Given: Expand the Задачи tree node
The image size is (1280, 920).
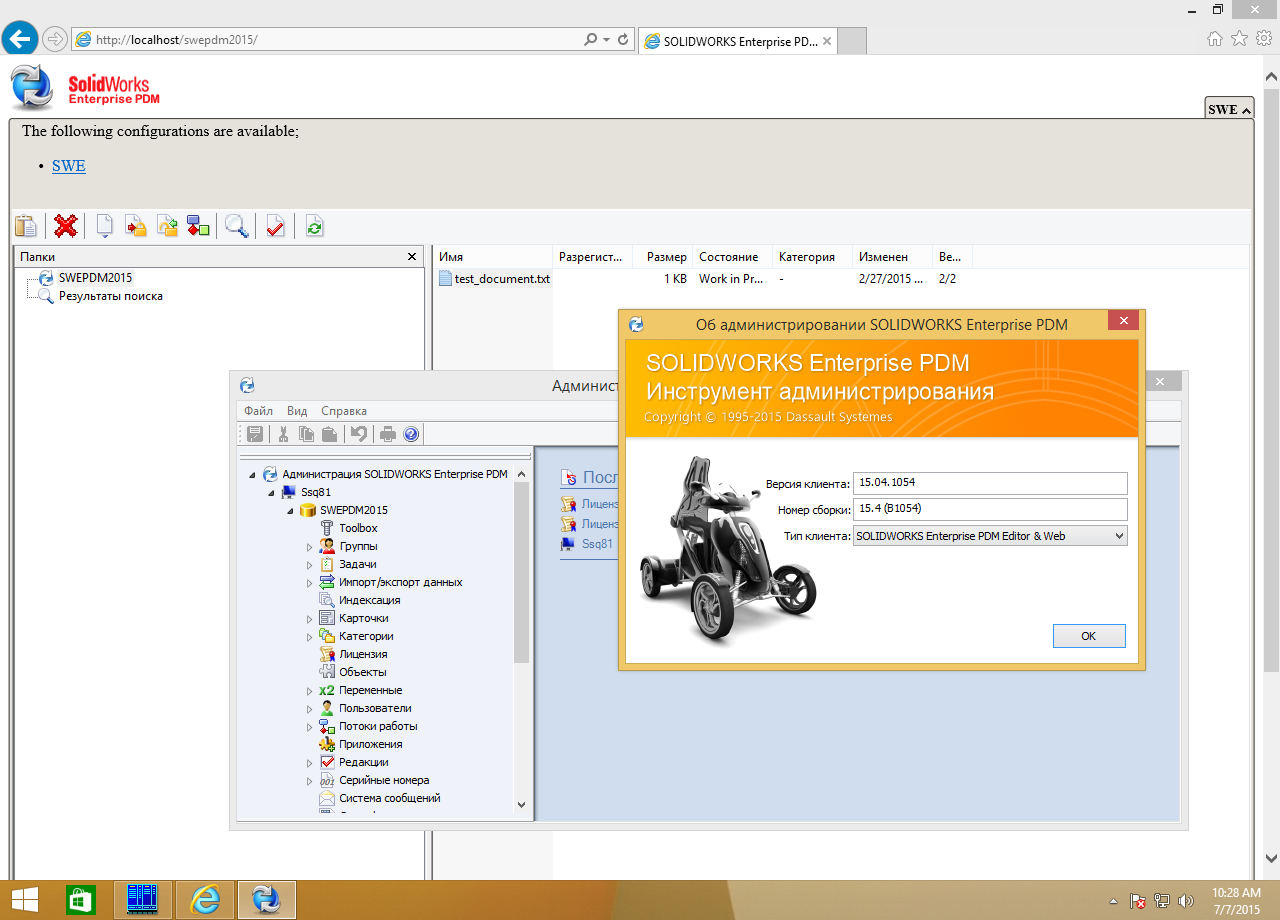Looking at the screenshot, I should tap(309, 565).
